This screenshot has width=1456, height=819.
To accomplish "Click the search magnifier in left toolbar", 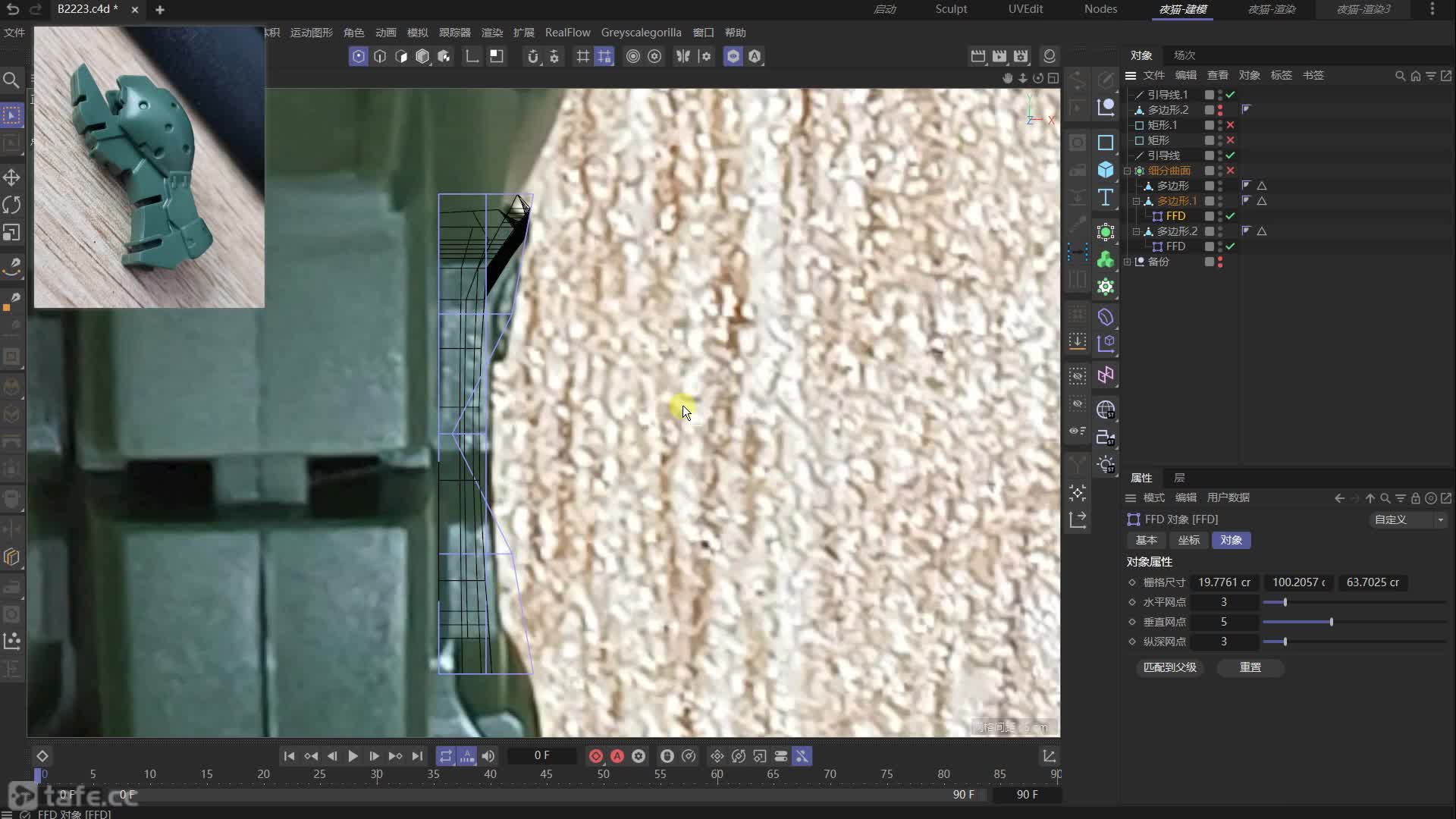I will (x=11, y=80).
